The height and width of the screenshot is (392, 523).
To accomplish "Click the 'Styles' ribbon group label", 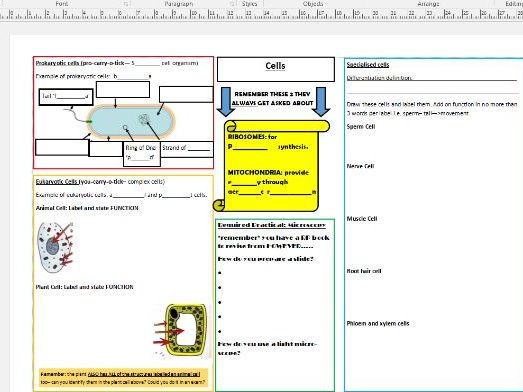I will 249,4.
